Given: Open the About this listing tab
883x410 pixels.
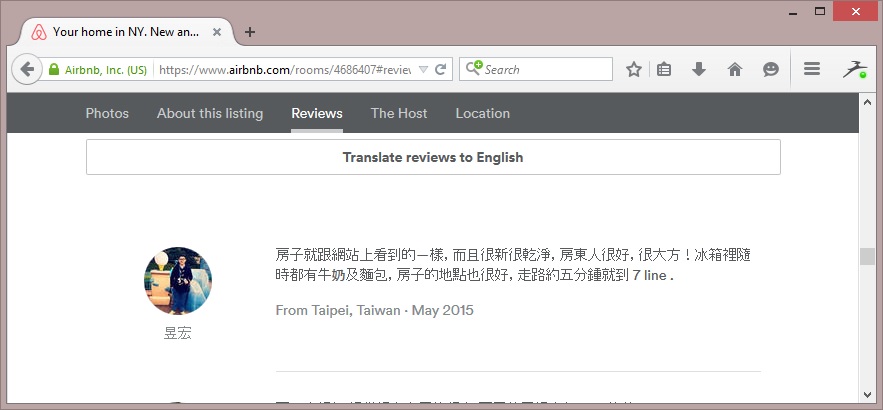Looking at the screenshot, I should 210,113.
